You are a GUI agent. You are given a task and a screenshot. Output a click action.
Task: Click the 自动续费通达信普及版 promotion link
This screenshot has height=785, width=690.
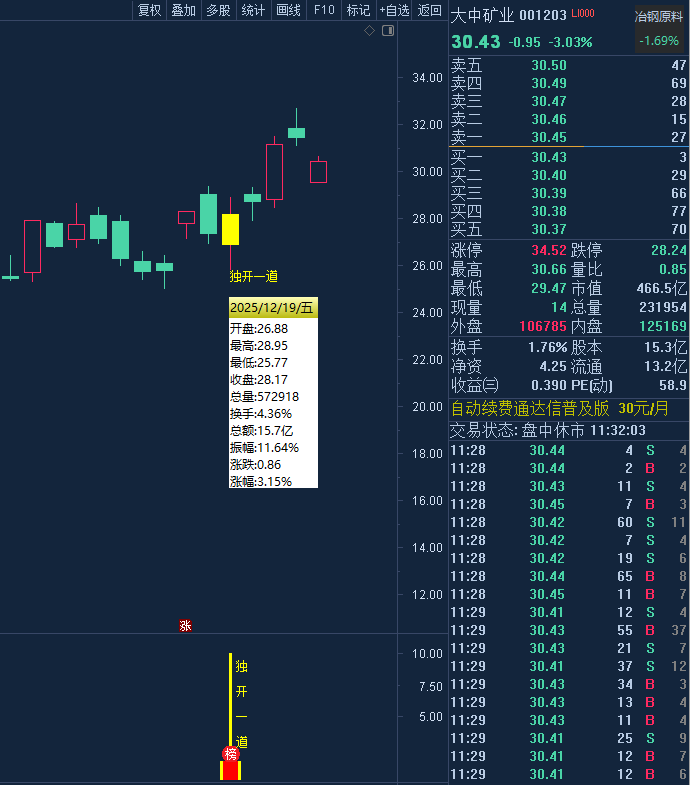click(x=530, y=408)
